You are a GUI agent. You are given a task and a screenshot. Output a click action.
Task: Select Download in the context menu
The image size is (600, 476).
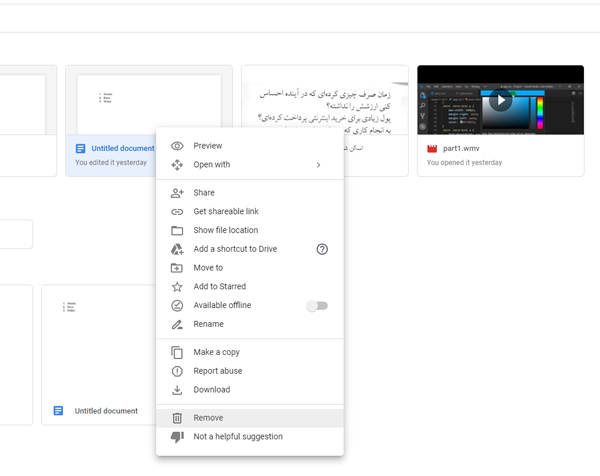211,390
